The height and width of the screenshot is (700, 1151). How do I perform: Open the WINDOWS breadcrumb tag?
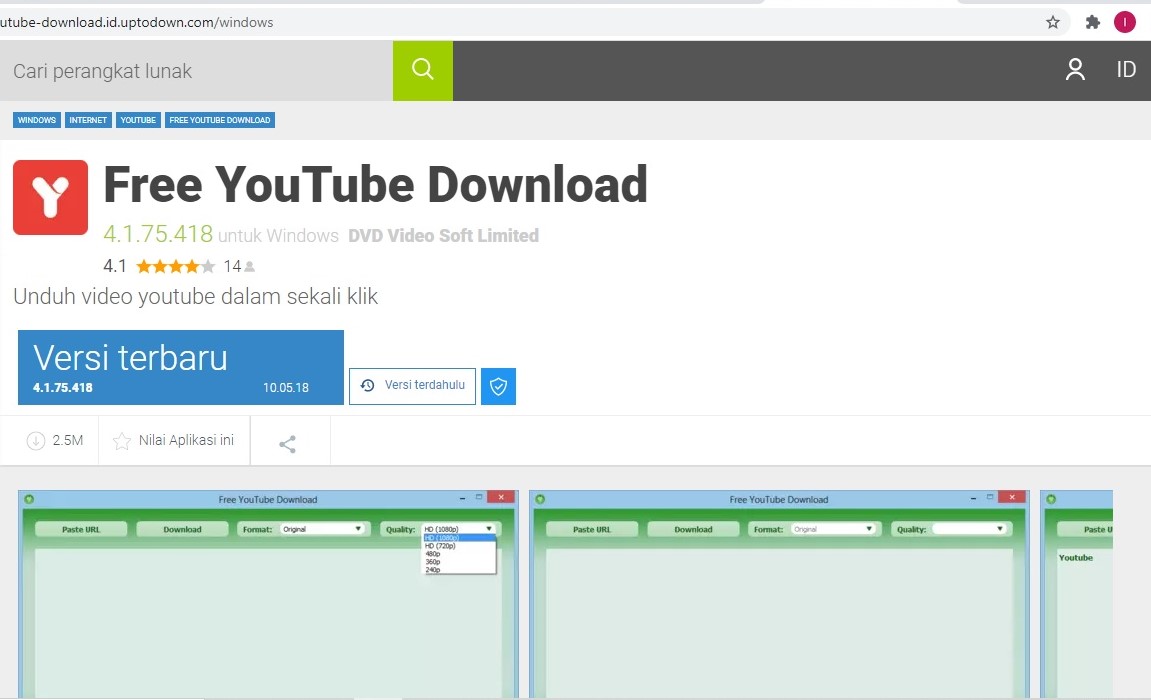[37, 120]
